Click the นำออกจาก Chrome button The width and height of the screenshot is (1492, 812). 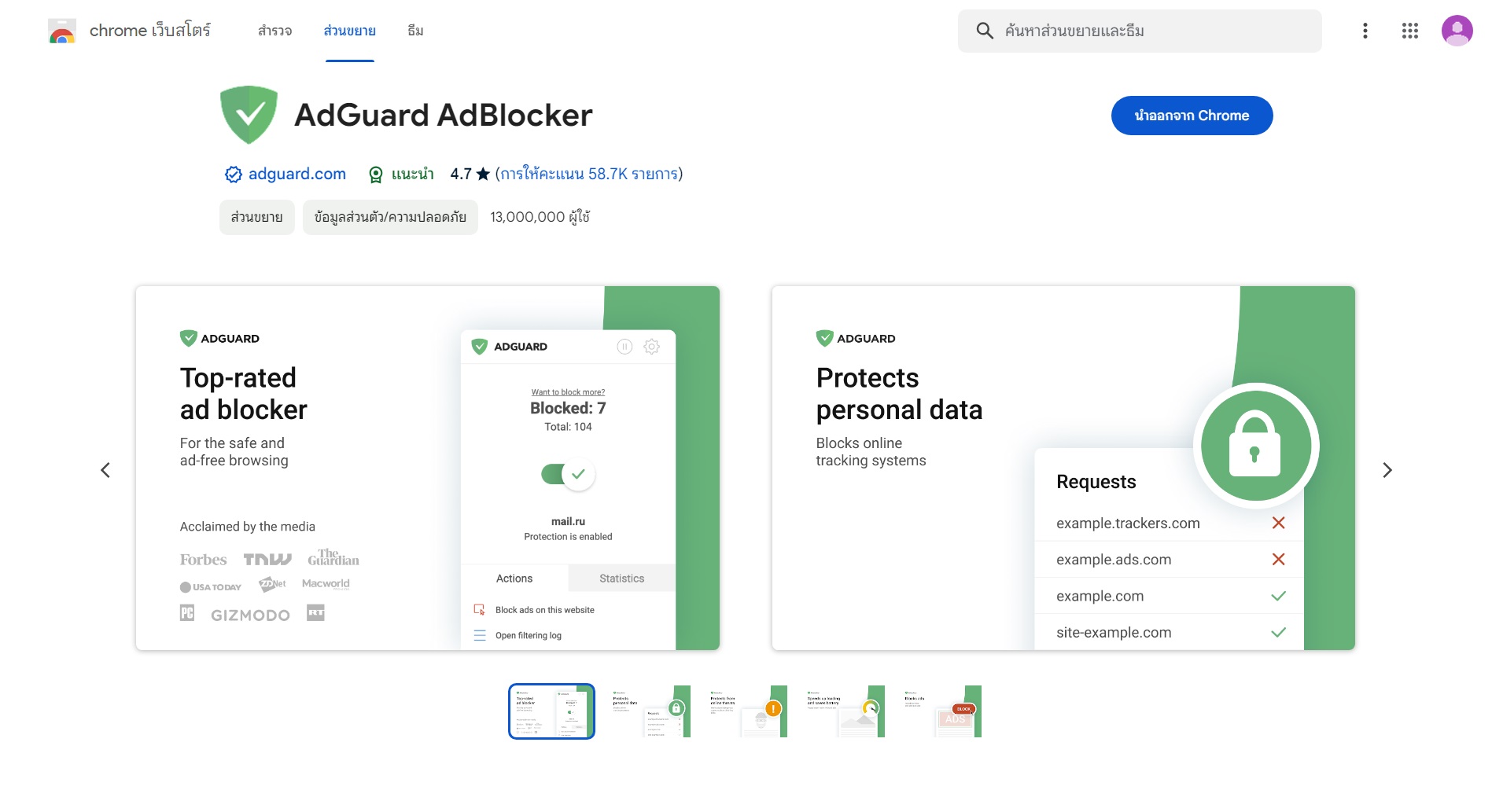[x=1192, y=116]
